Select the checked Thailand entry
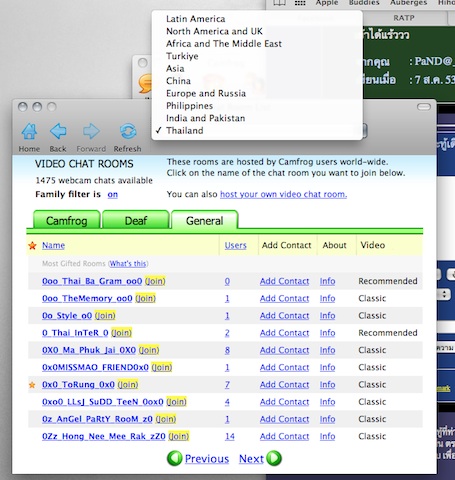This screenshot has width=455, height=480. click(184, 130)
